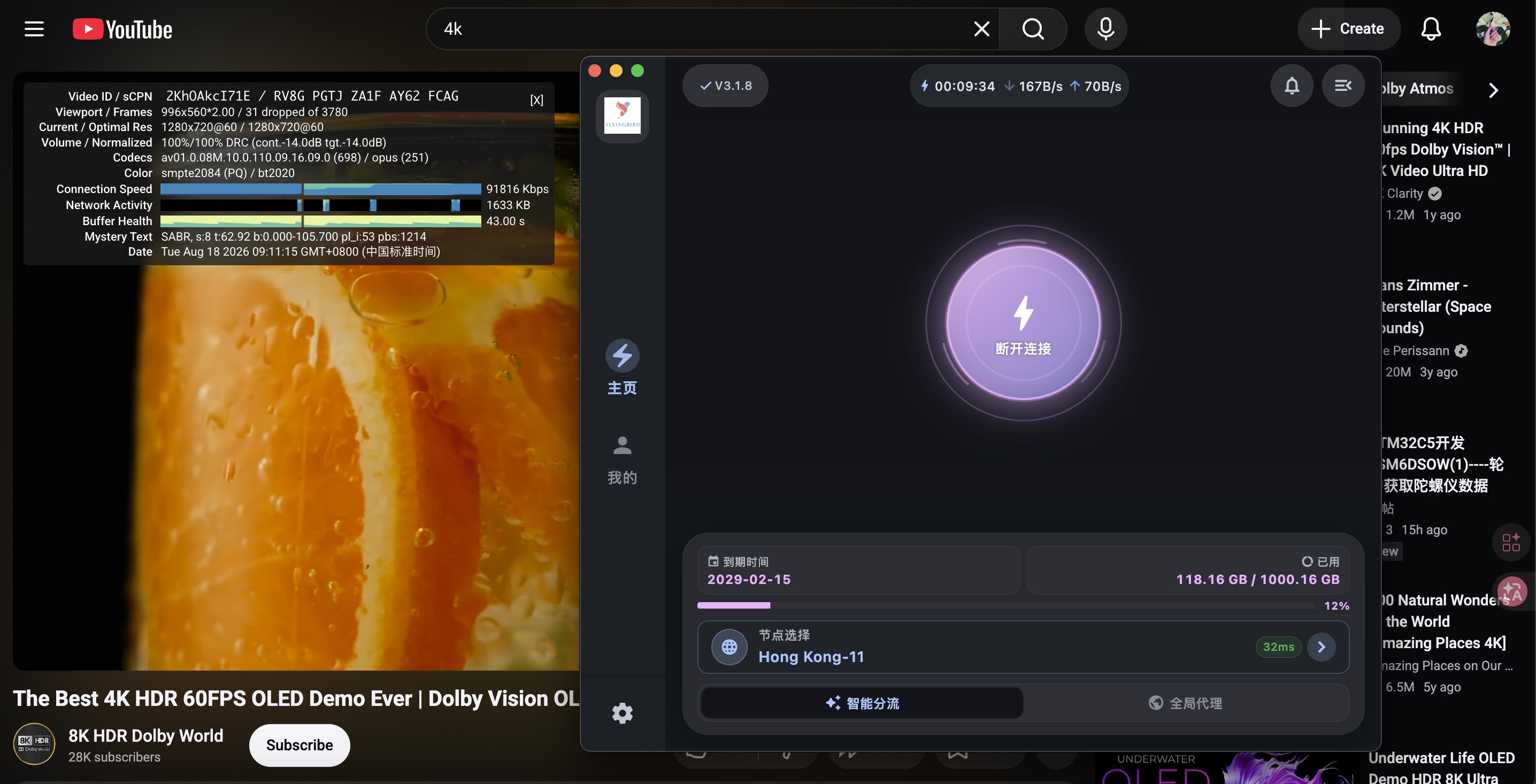Click the 到期时间 2029-02-15 expiry card
Viewport: 1536px width, 784px height.
[x=858, y=570]
